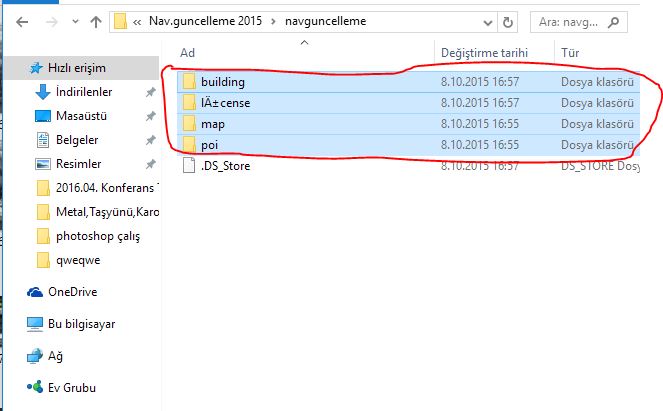663x411 pixels.
Task: Click the Ağ network icon
Action: coord(35,356)
